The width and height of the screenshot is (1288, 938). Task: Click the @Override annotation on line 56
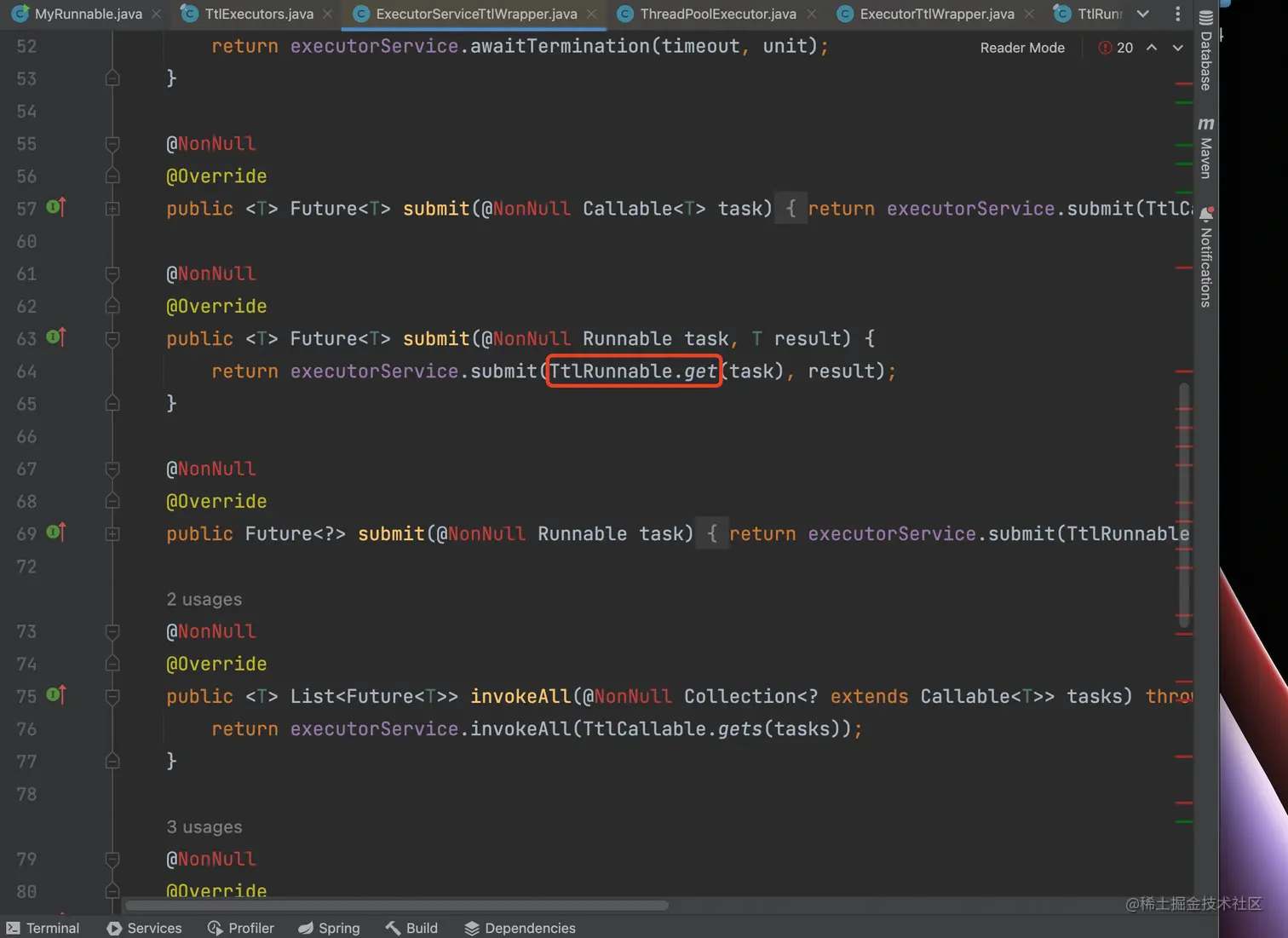(216, 176)
